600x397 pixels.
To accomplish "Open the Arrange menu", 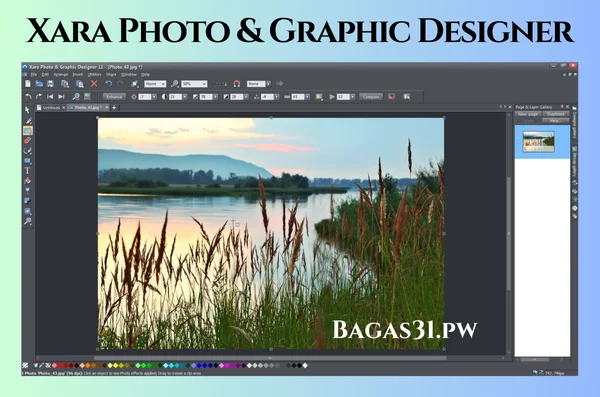I will (60, 75).
